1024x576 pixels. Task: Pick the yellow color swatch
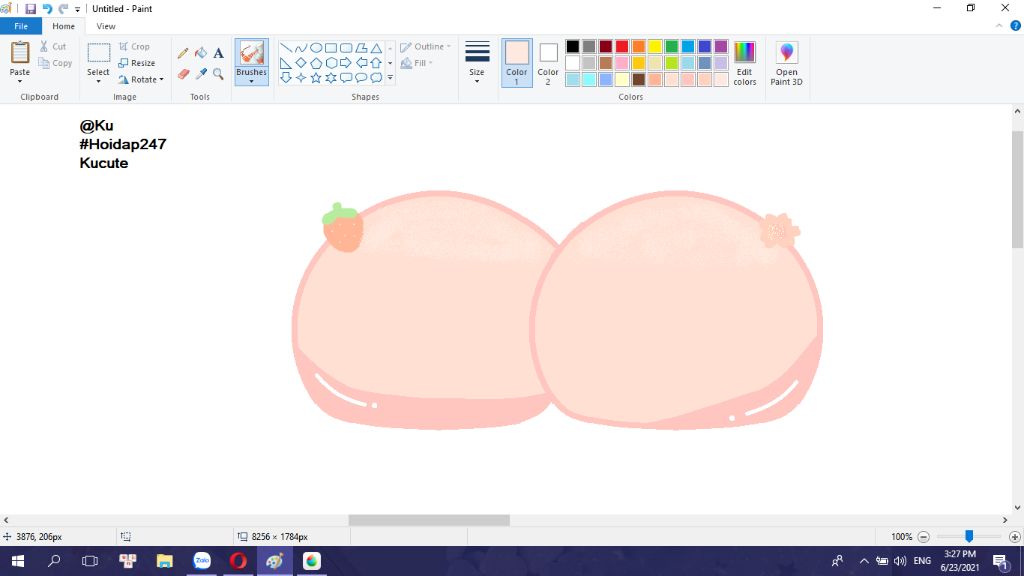[655, 46]
